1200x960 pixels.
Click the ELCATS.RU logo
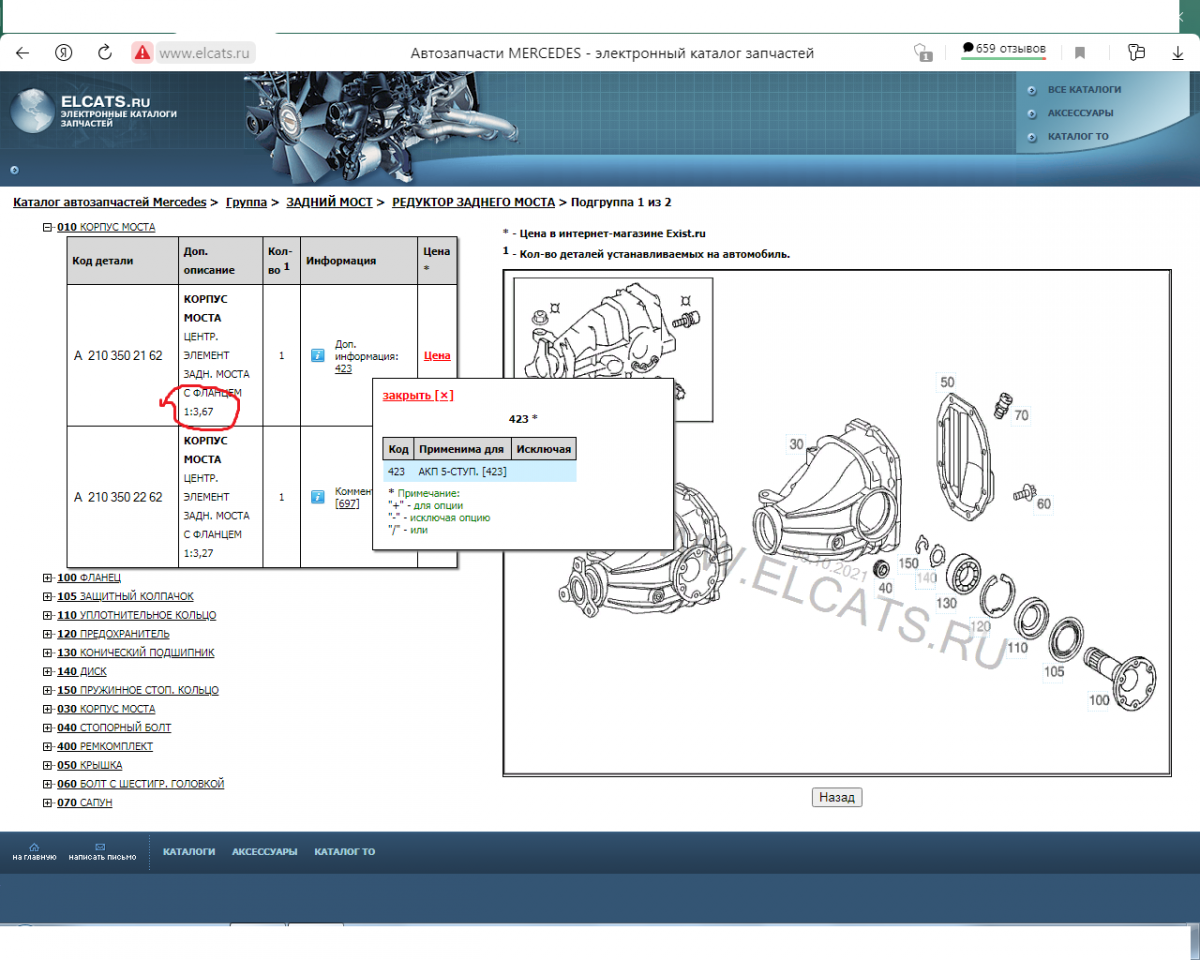94,110
